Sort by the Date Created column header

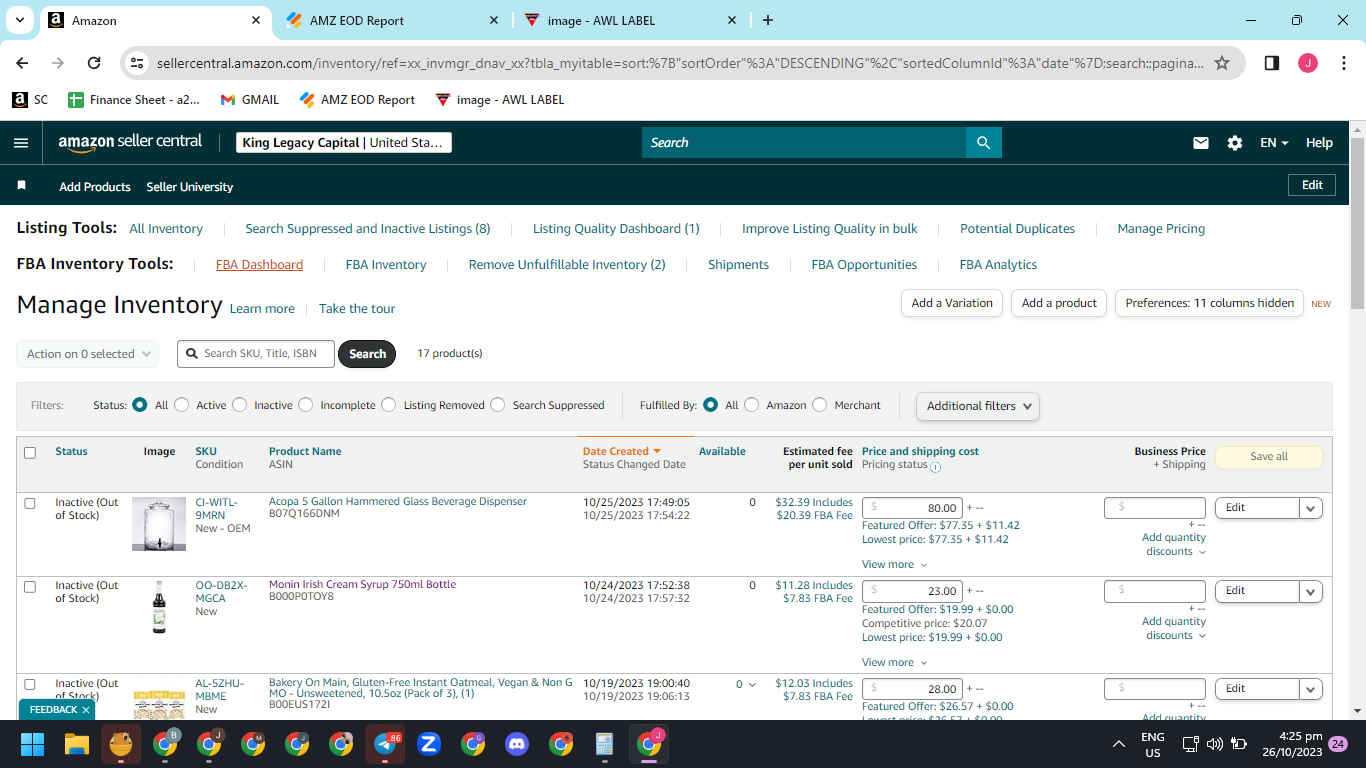click(621, 452)
